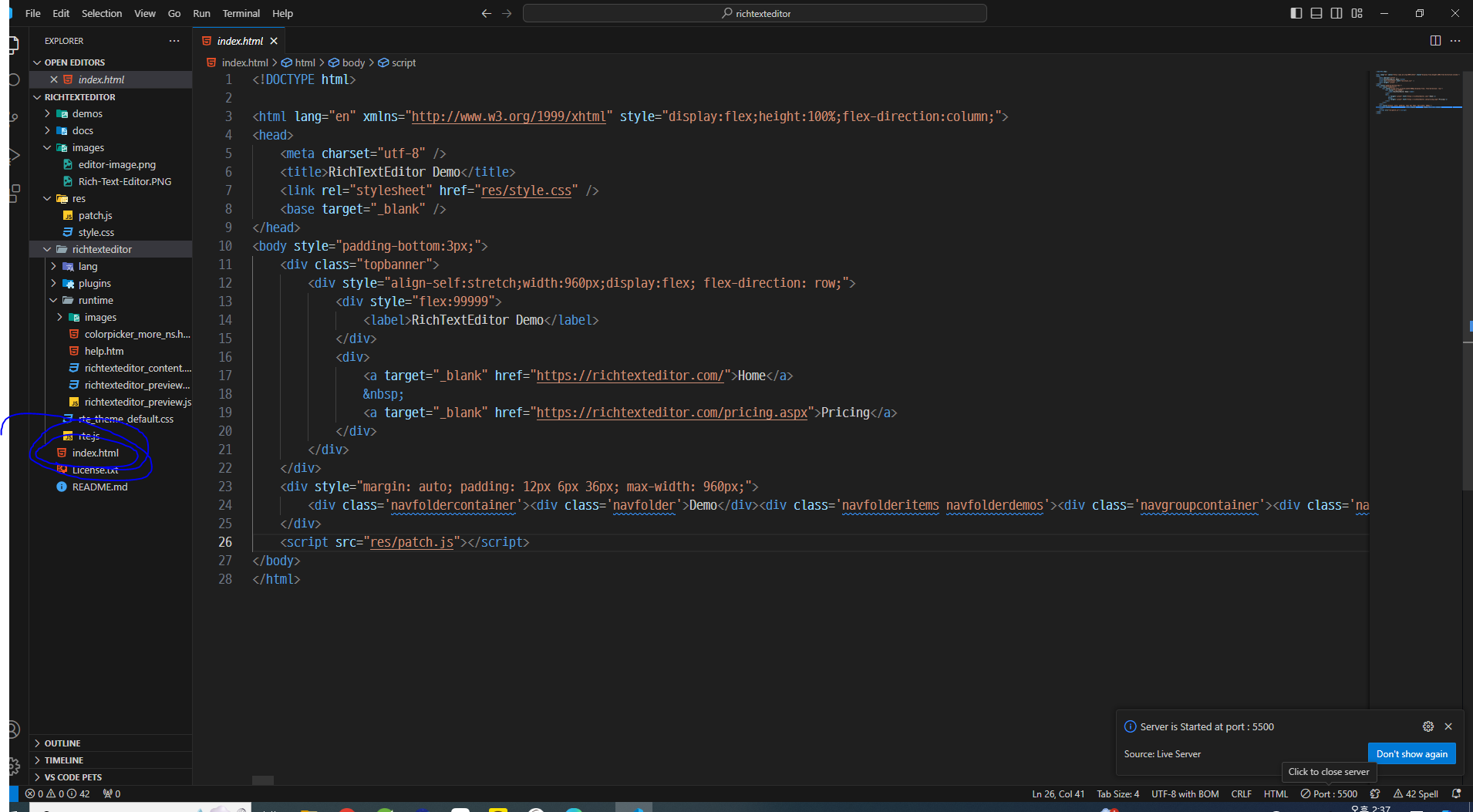
Task: Dismiss the Live Server notification
Action: [x=1448, y=726]
